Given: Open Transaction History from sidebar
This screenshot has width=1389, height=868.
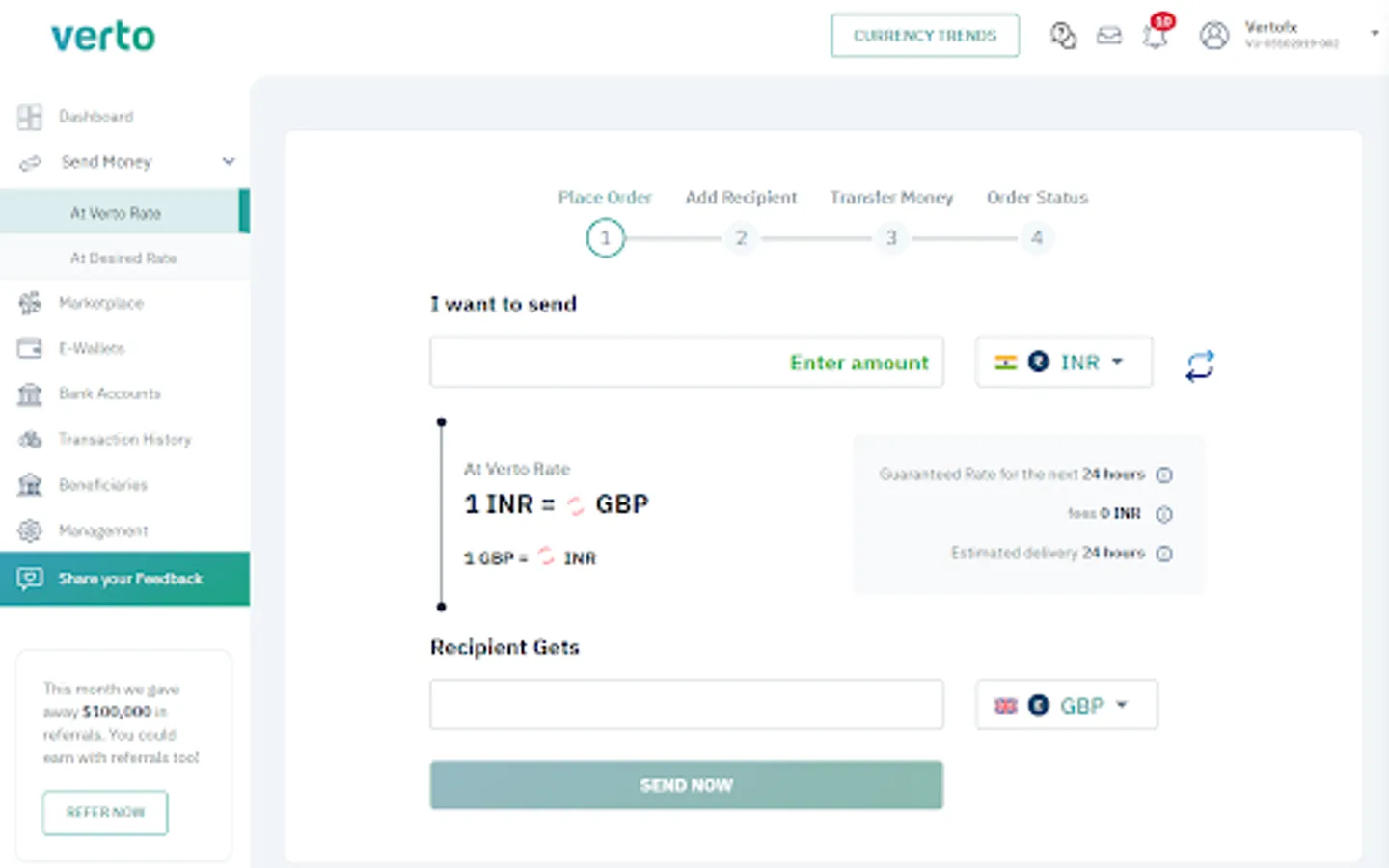Looking at the screenshot, I should [124, 440].
